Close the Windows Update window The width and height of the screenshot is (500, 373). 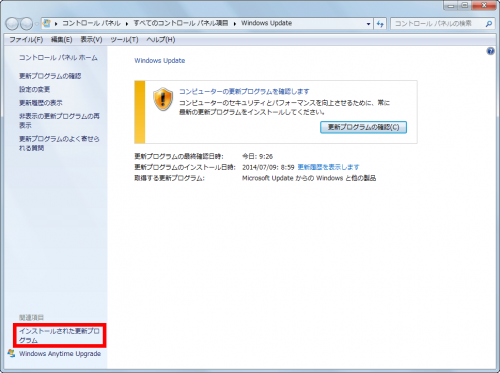[484, 5]
